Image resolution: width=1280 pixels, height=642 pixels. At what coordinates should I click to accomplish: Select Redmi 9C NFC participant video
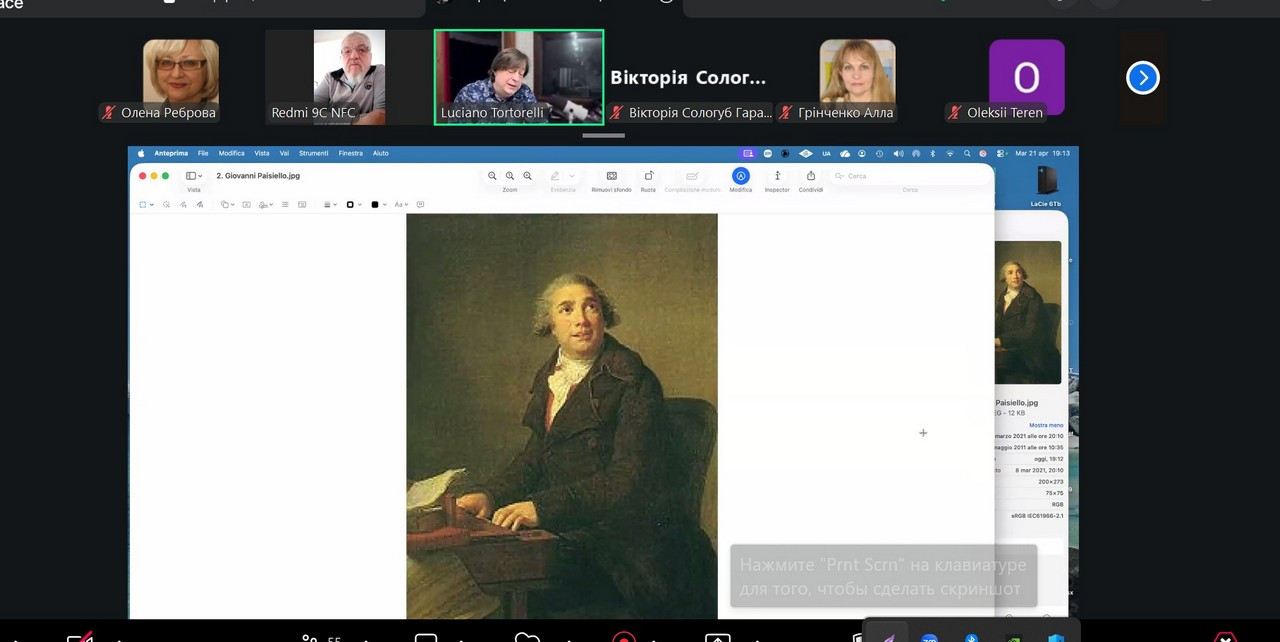349,77
